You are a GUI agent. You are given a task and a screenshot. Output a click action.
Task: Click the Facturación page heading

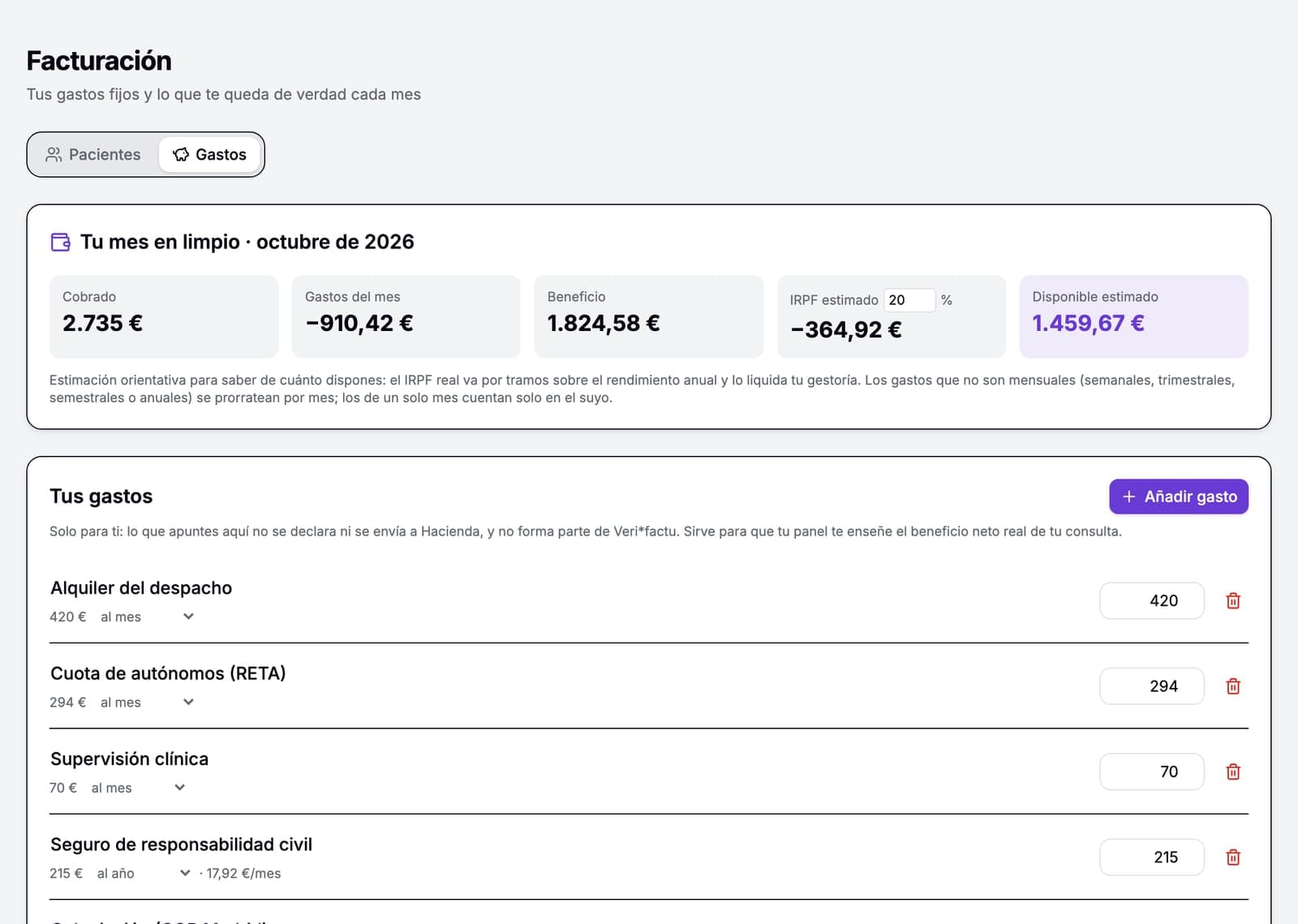[99, 61]
